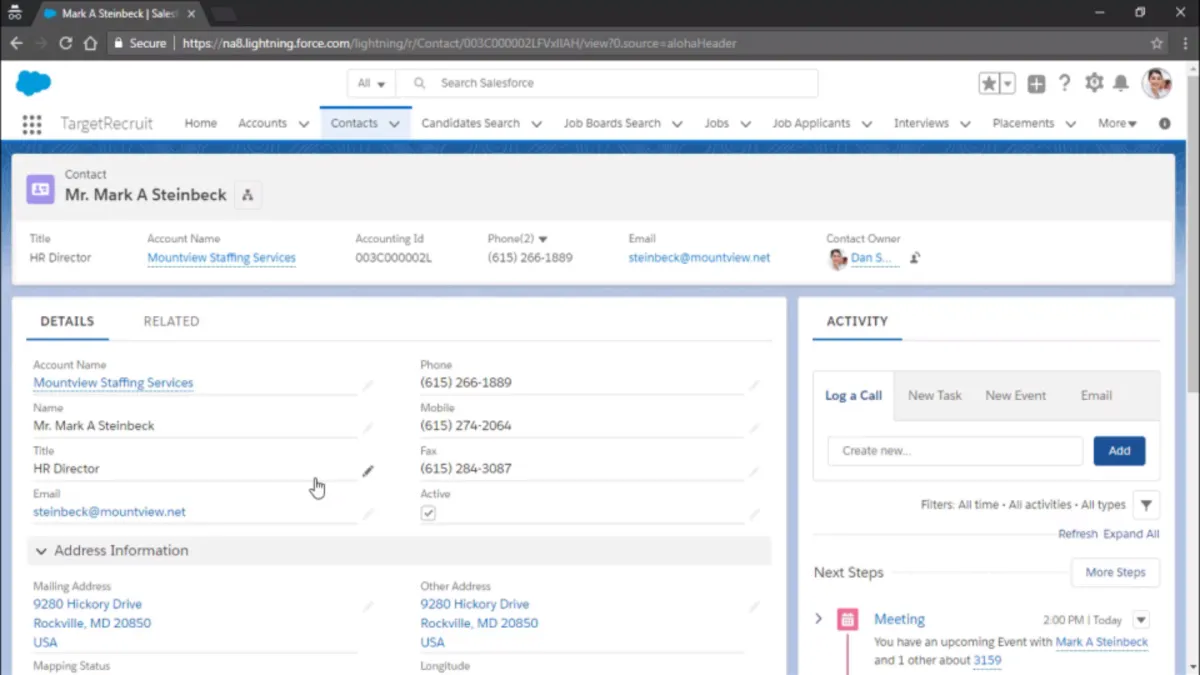Click the view contact hierarchy icon
Viewport: 1200px width, 675px height.
(248, 195)
